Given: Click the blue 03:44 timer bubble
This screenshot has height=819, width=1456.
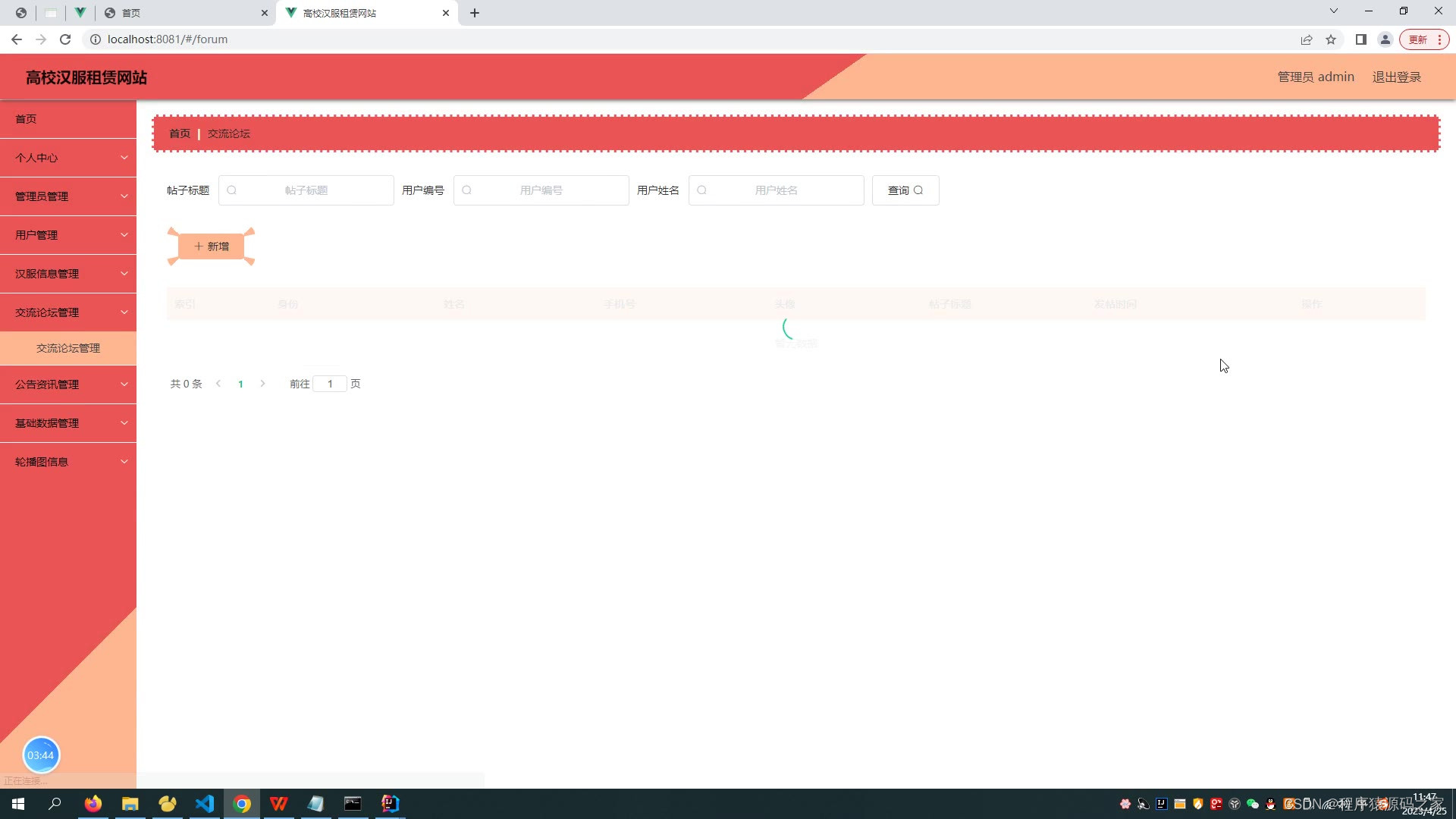Looking at the screenshot, I should pos(41,755).
